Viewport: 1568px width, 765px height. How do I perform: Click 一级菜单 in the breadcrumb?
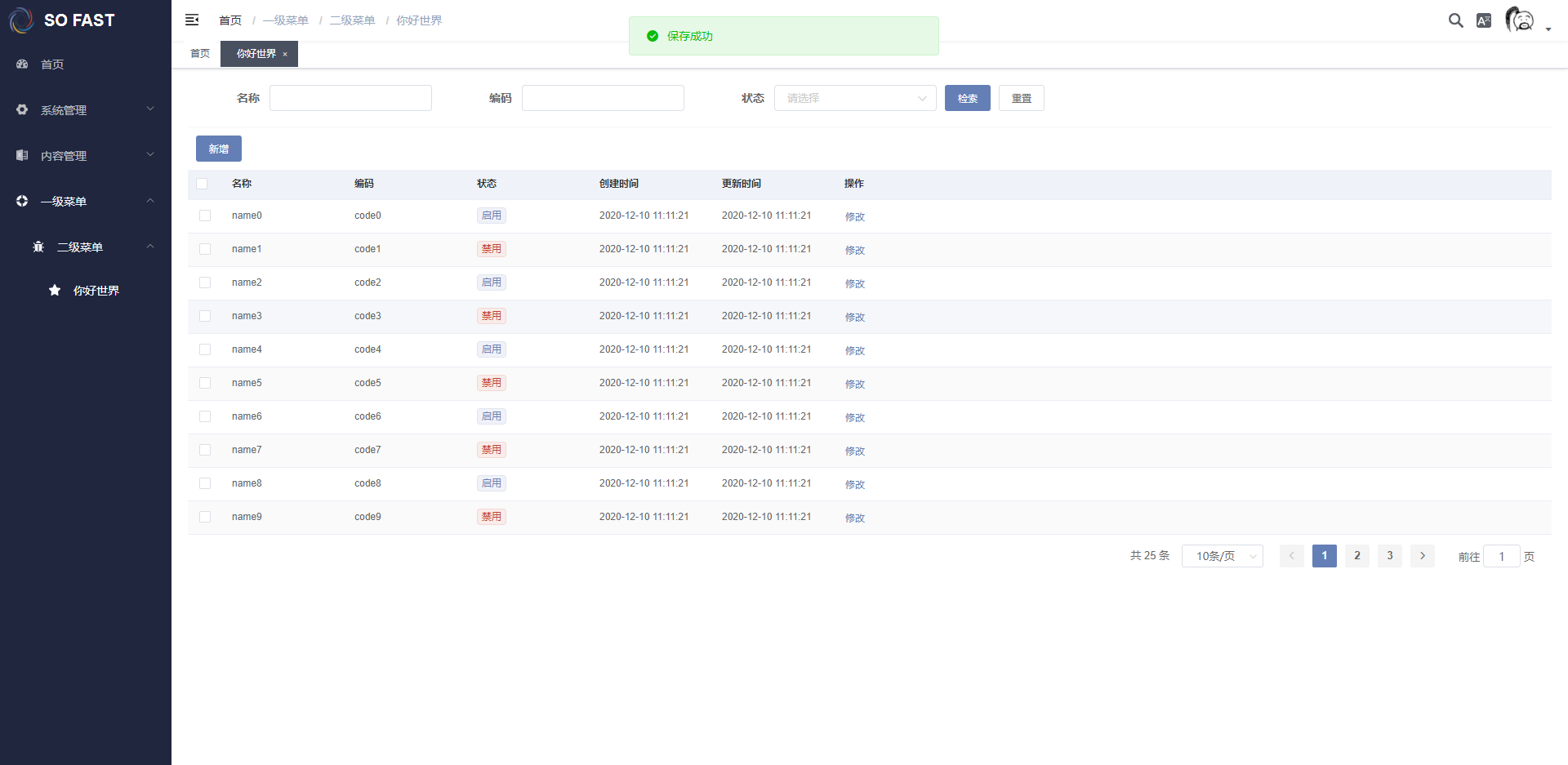tap(286, 20)
